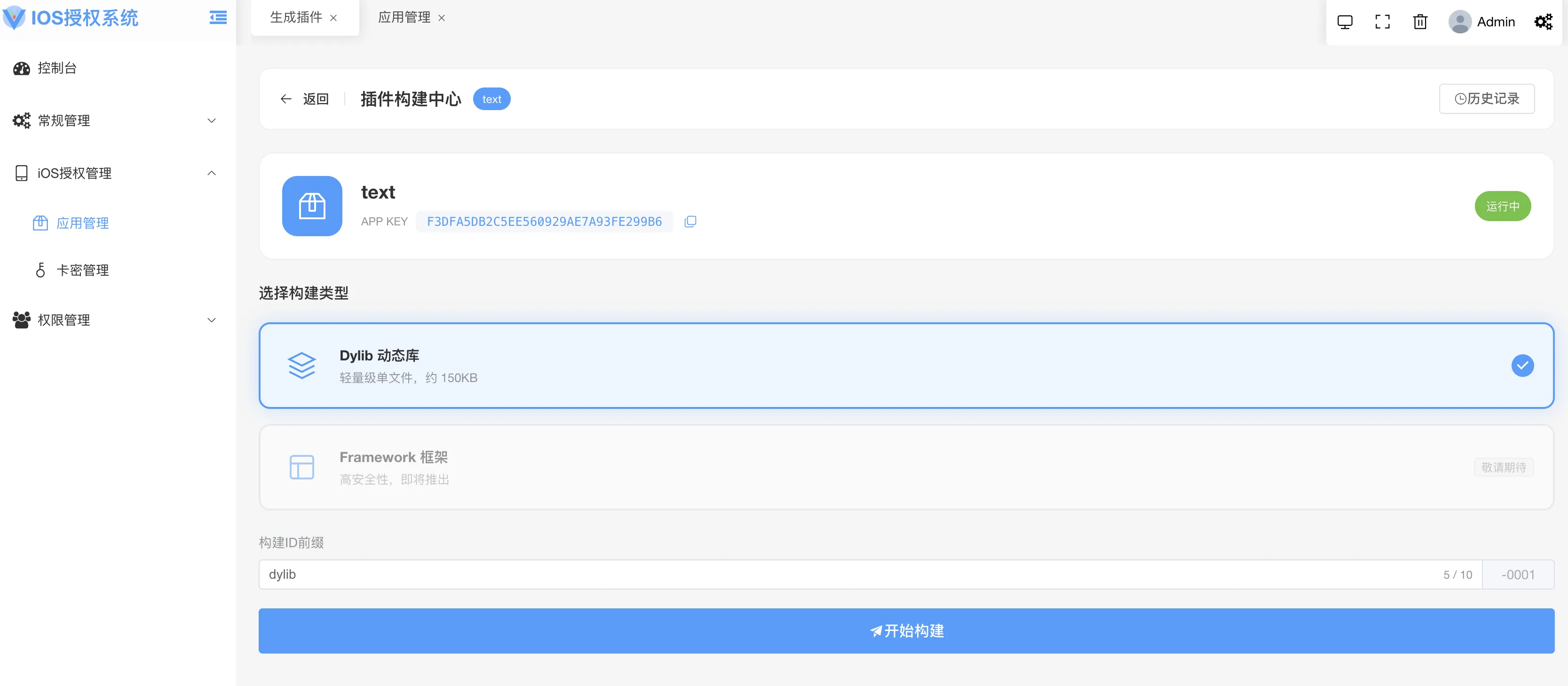Open the 控制台 dashboard via its gauge icon

click(21, 68)
